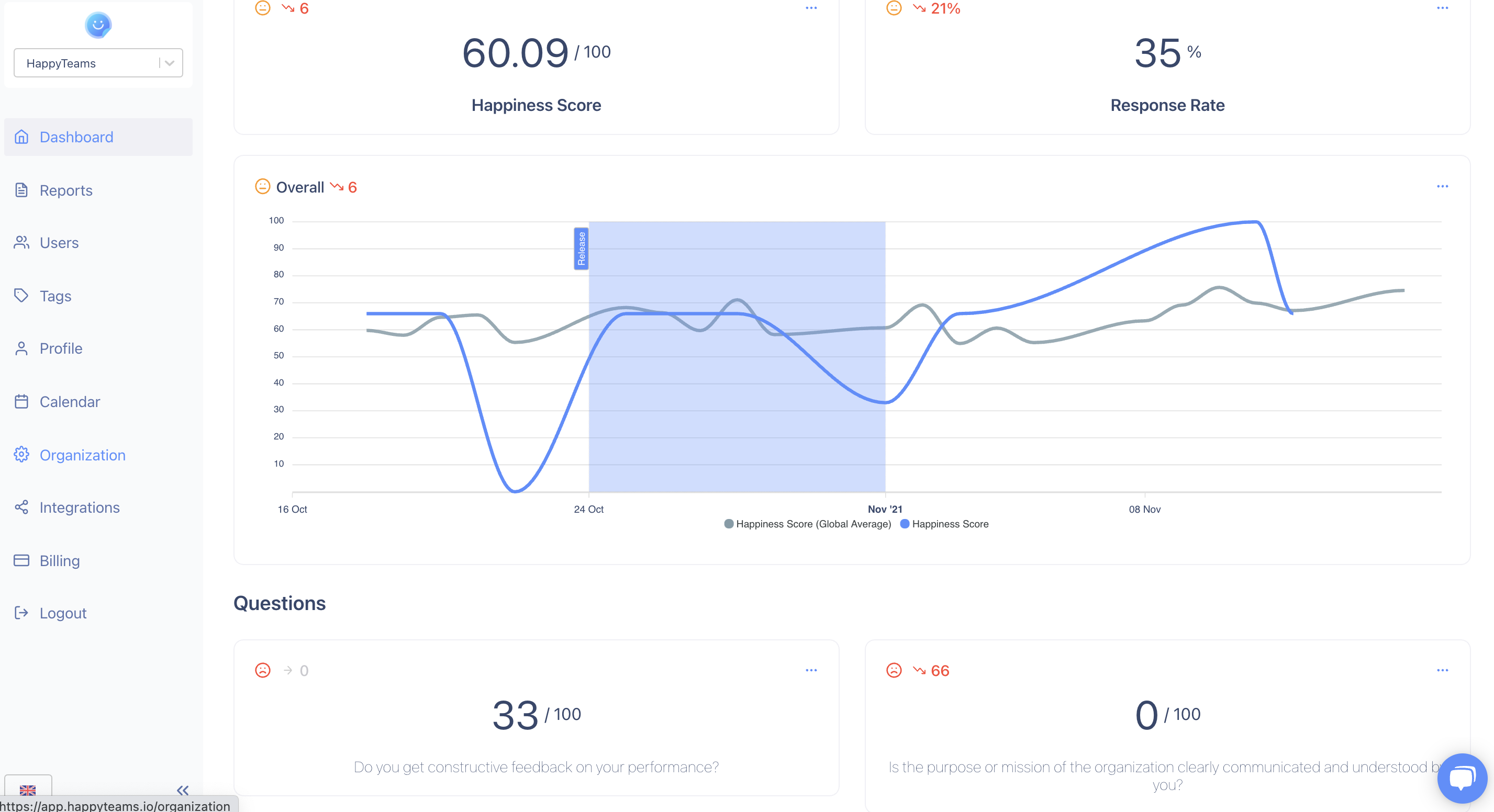Open the Integrations page

pyautogui.click(x=79, y=507)
